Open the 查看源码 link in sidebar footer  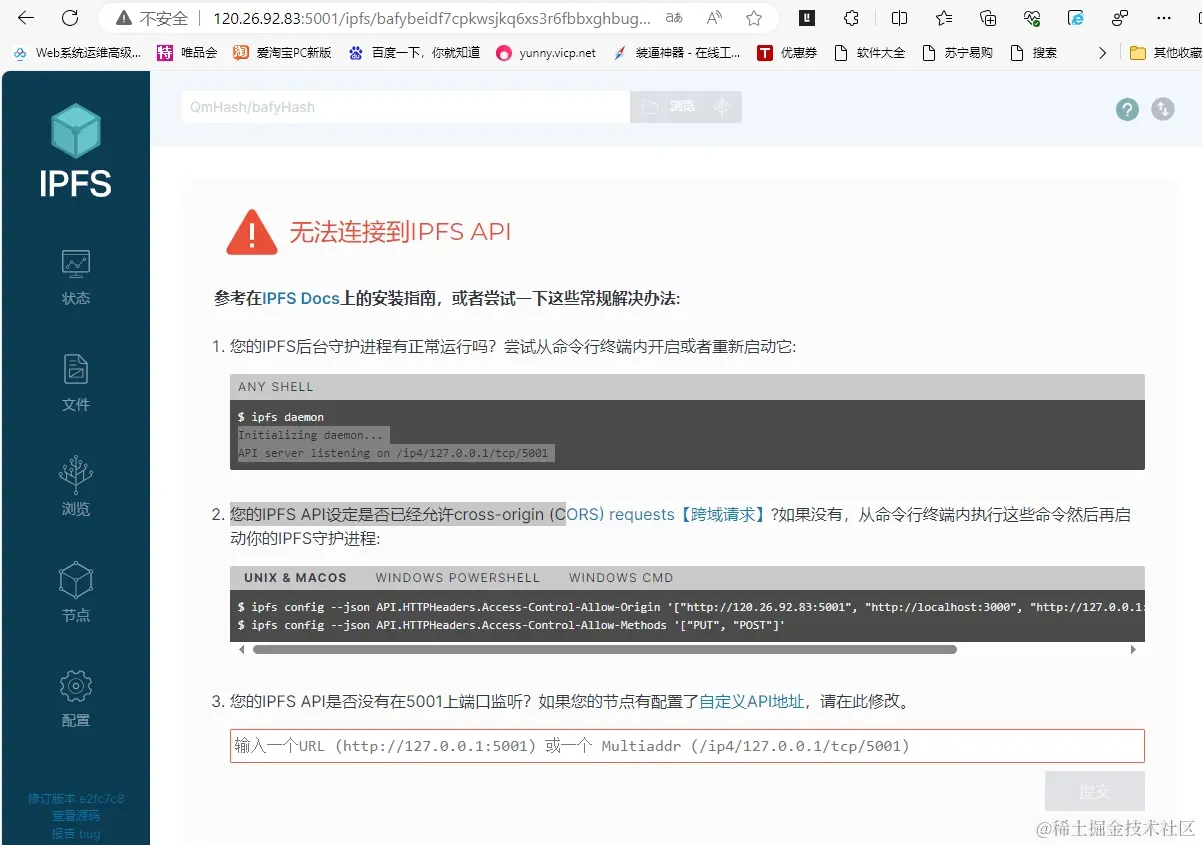point(76,816)
